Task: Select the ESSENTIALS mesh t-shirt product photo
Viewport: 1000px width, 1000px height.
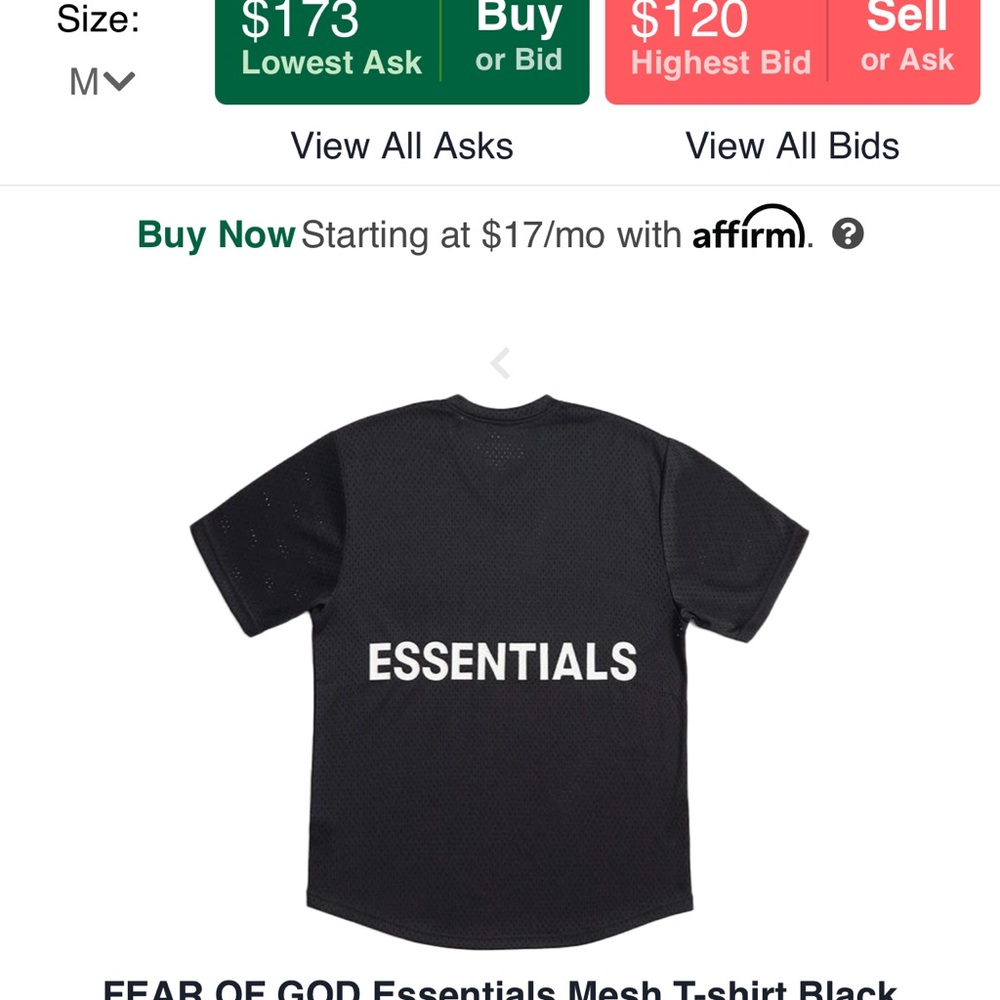Action: (500, 660)
